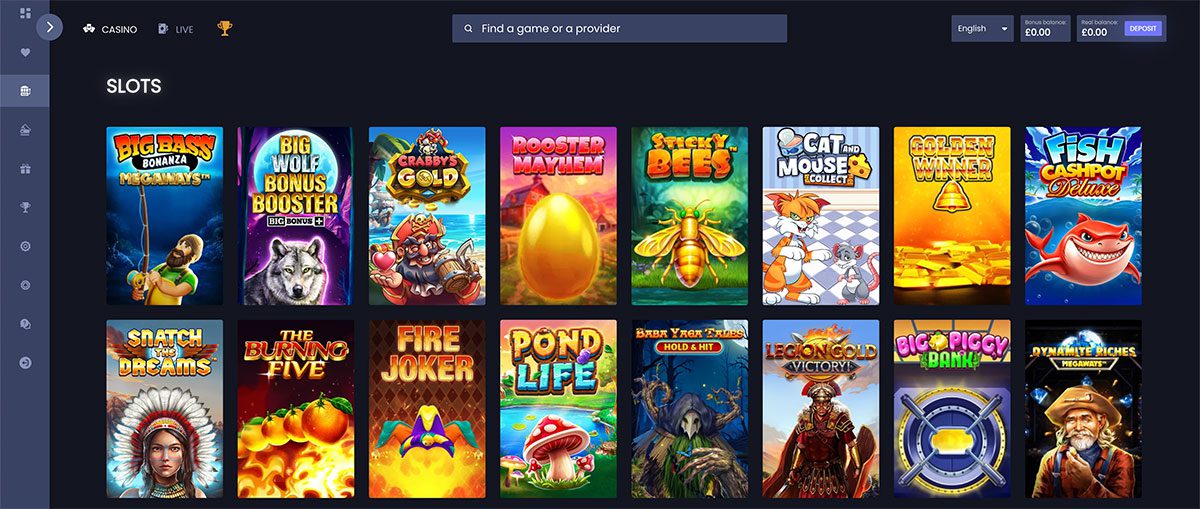The image size is (1200, 509).
Task: Click the table games icon in sidebar
Action: tap(25, 130)
